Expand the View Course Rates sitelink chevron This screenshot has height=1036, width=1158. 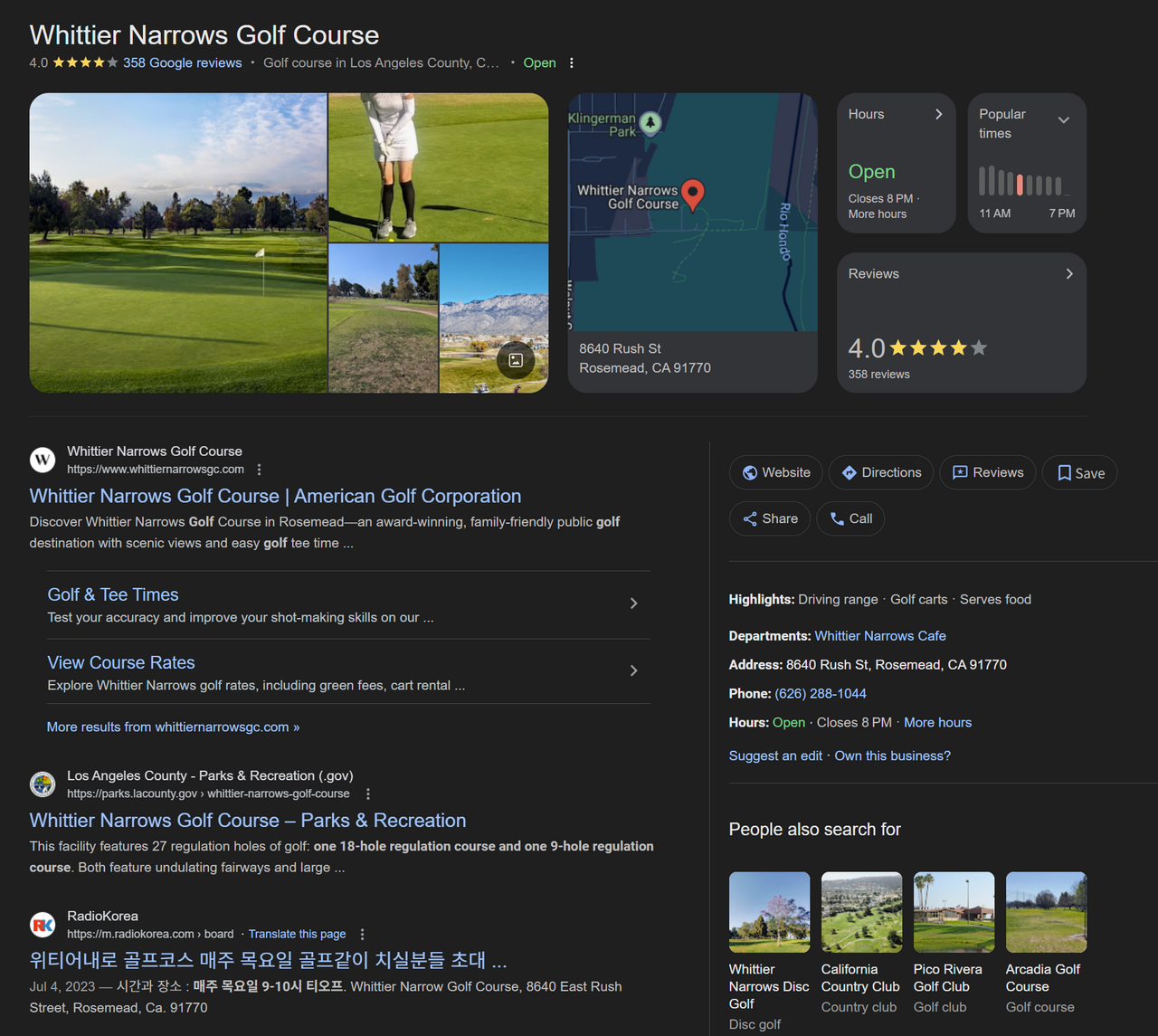633,670
